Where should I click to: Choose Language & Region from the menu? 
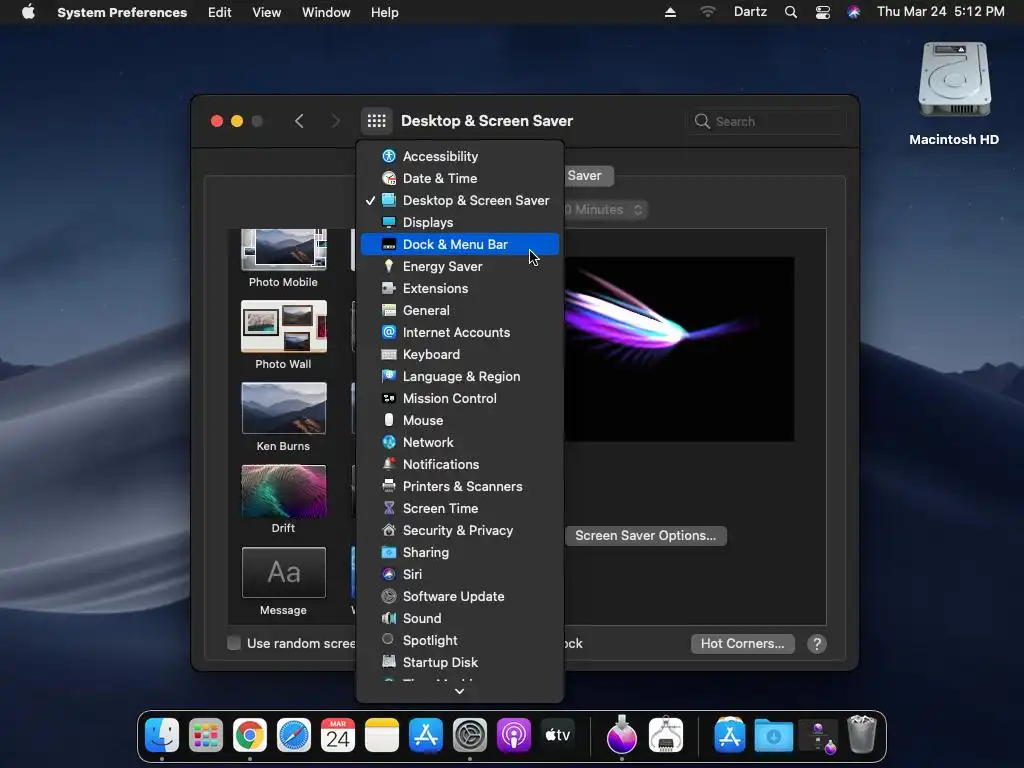tap(460, 376)
